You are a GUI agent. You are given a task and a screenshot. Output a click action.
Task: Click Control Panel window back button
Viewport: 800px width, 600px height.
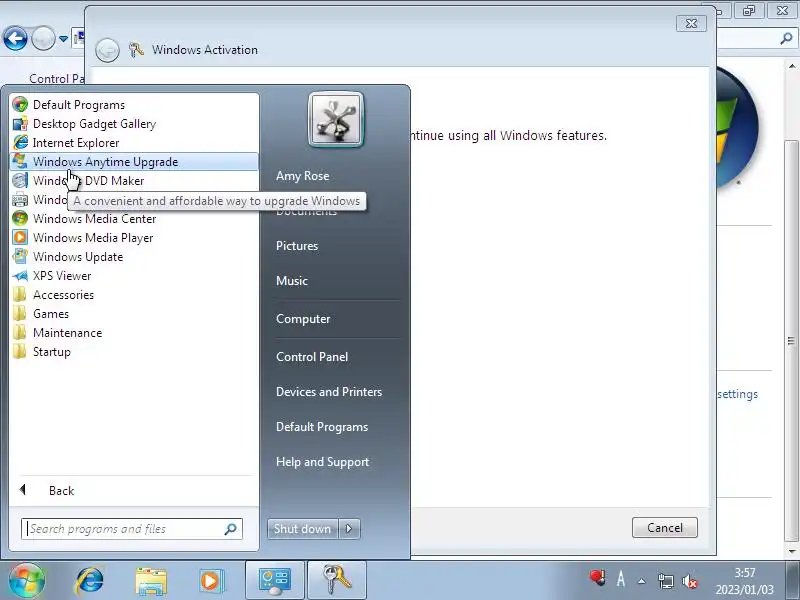pos(15,38)
